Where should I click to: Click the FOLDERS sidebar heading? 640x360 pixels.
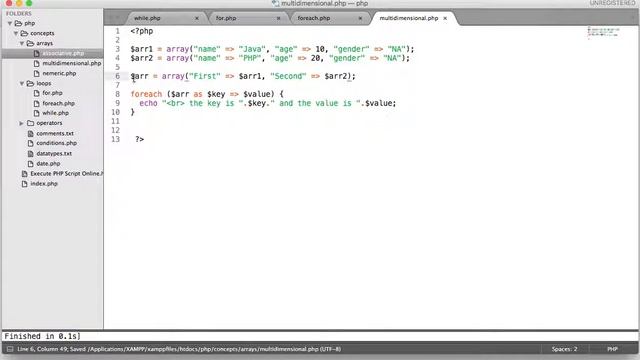tap(19, 13)
